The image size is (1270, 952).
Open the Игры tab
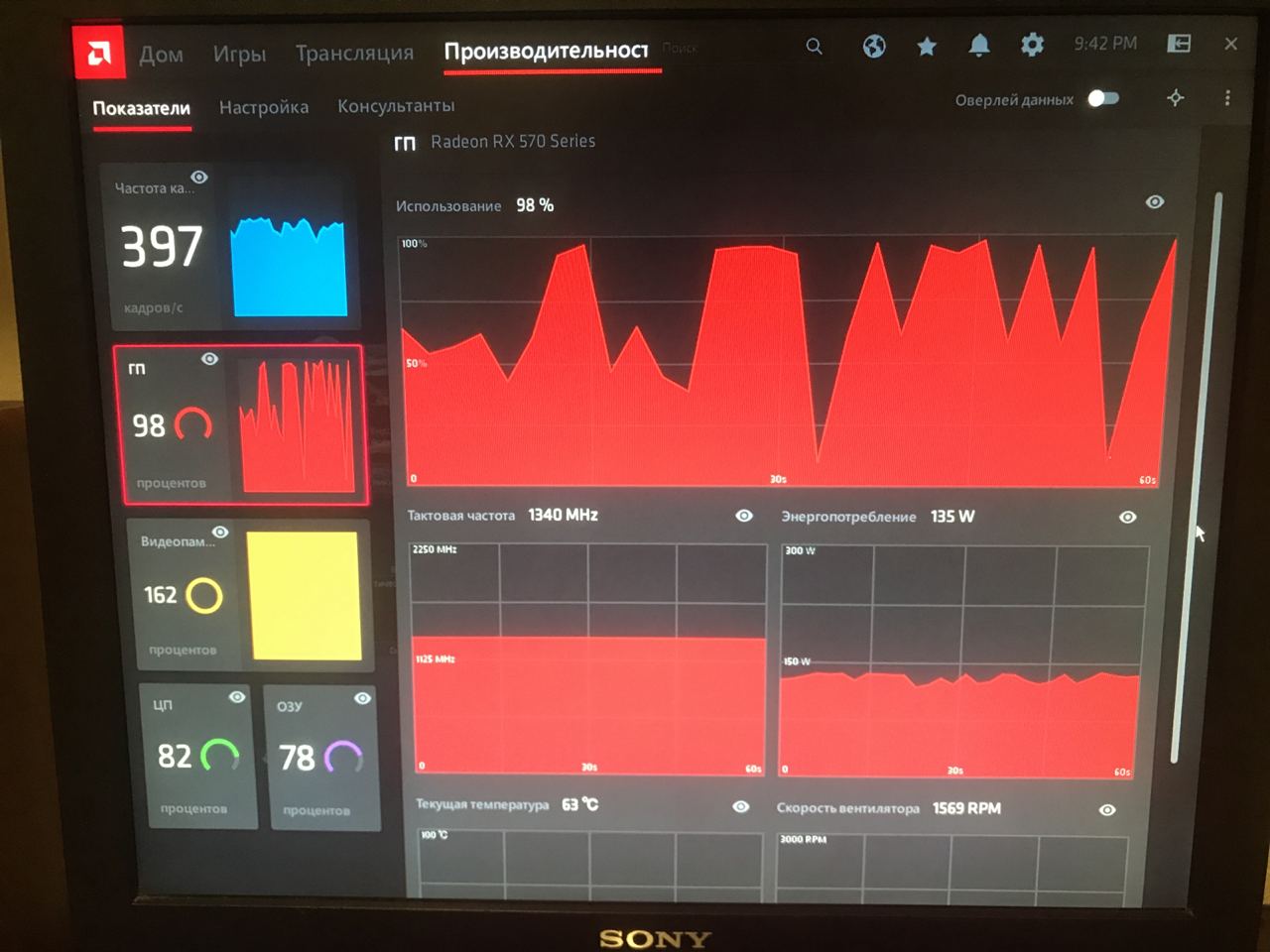click(x=239, y=54)
